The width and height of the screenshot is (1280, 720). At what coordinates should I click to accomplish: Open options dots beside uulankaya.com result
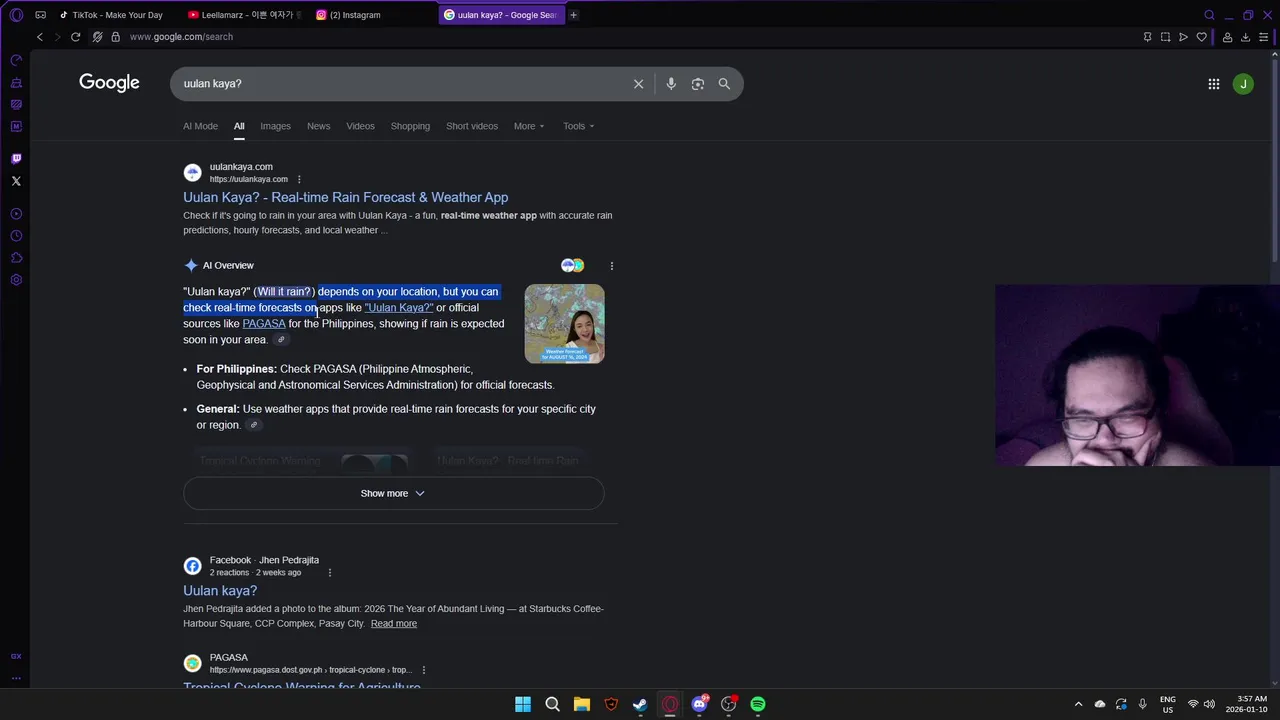pos(299,180)
